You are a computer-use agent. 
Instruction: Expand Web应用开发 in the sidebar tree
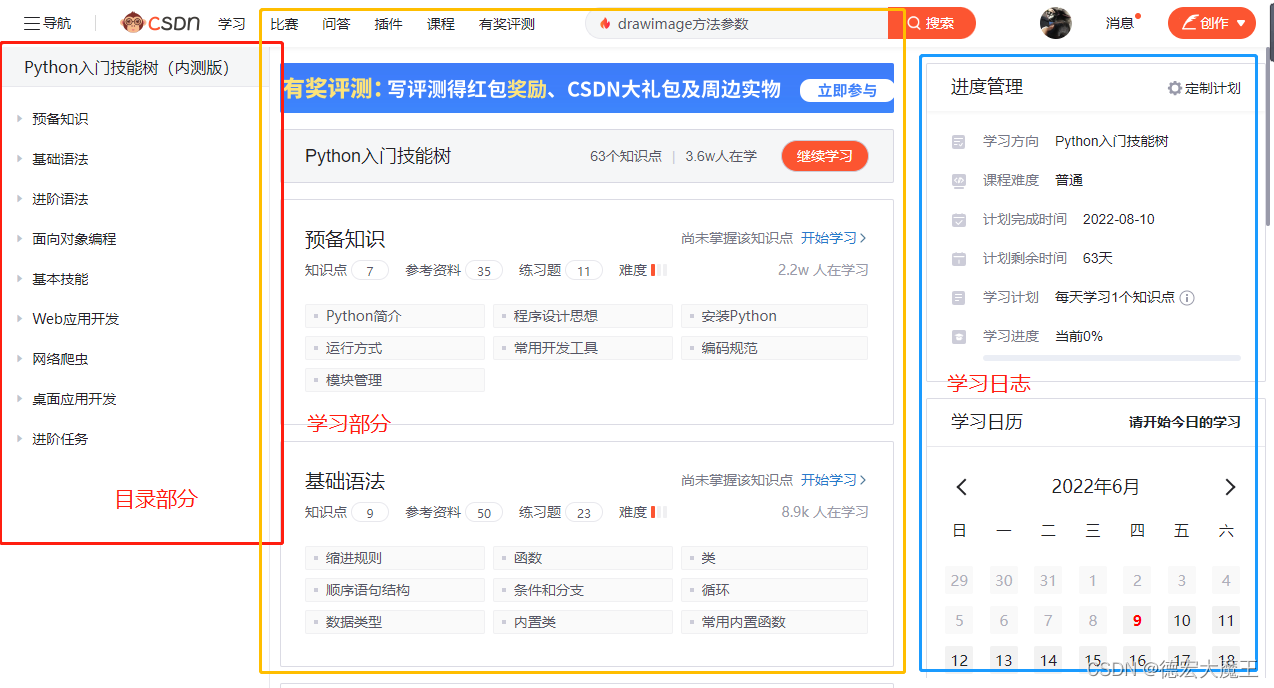click(x=19, y=319)
